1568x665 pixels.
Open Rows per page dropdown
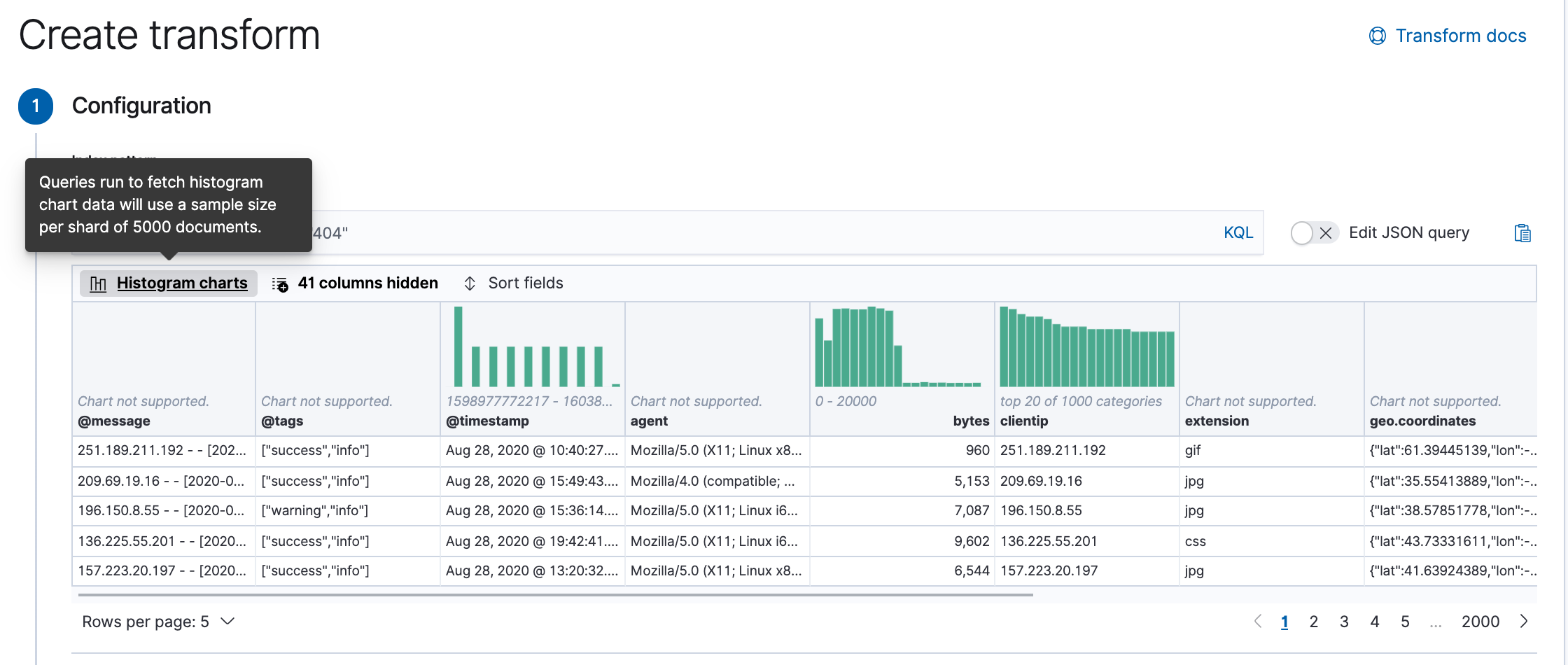tap(158, 622)
